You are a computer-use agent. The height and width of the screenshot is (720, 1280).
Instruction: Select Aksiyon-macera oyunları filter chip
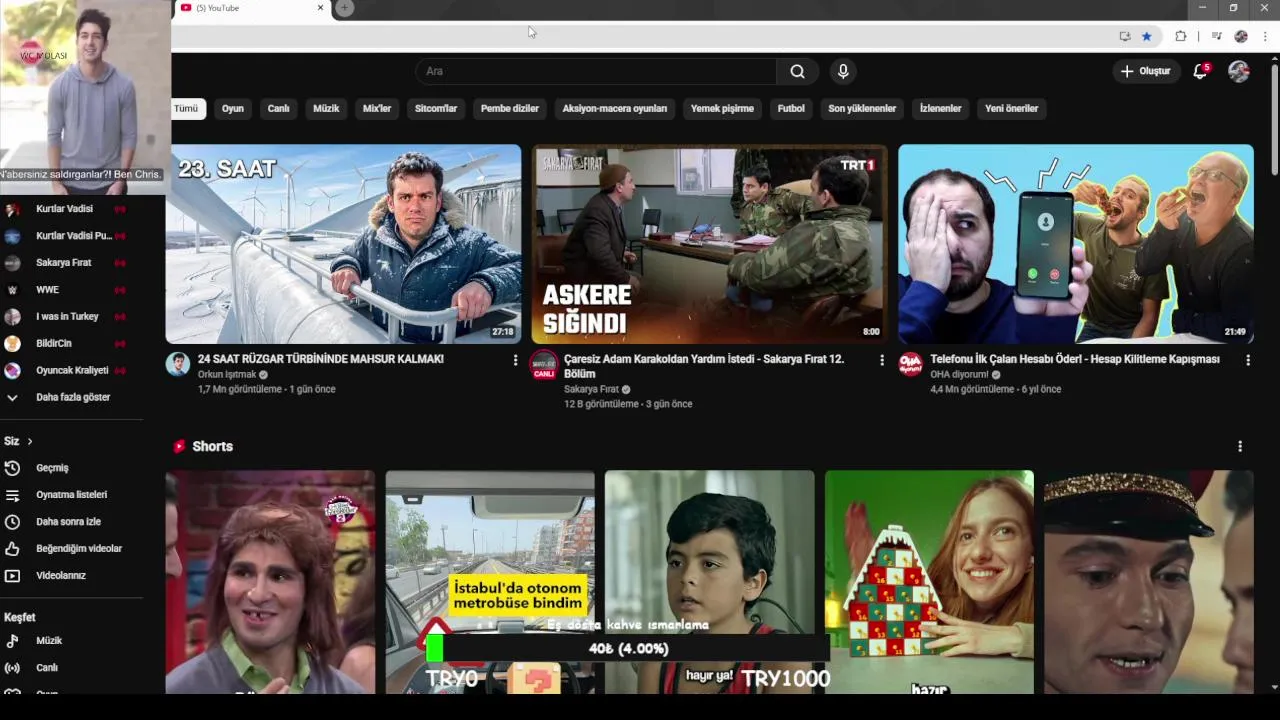(x=615, y=108)
